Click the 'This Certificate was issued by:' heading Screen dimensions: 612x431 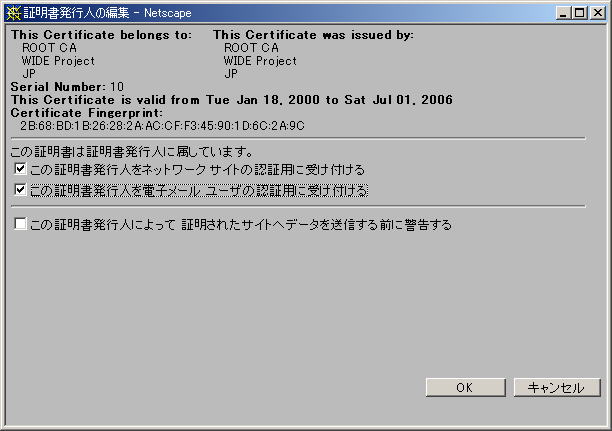point(313,35)
